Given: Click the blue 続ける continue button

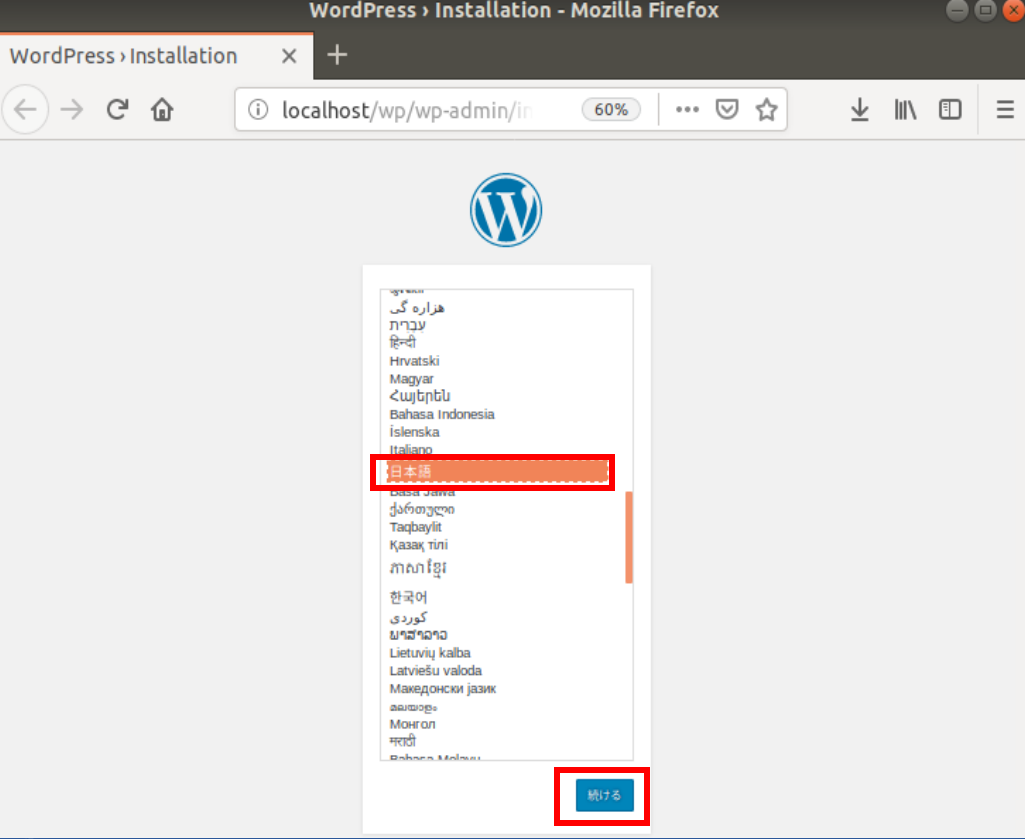Looking at the screenshot, I should pyautogui.click(x=605, y=795).
